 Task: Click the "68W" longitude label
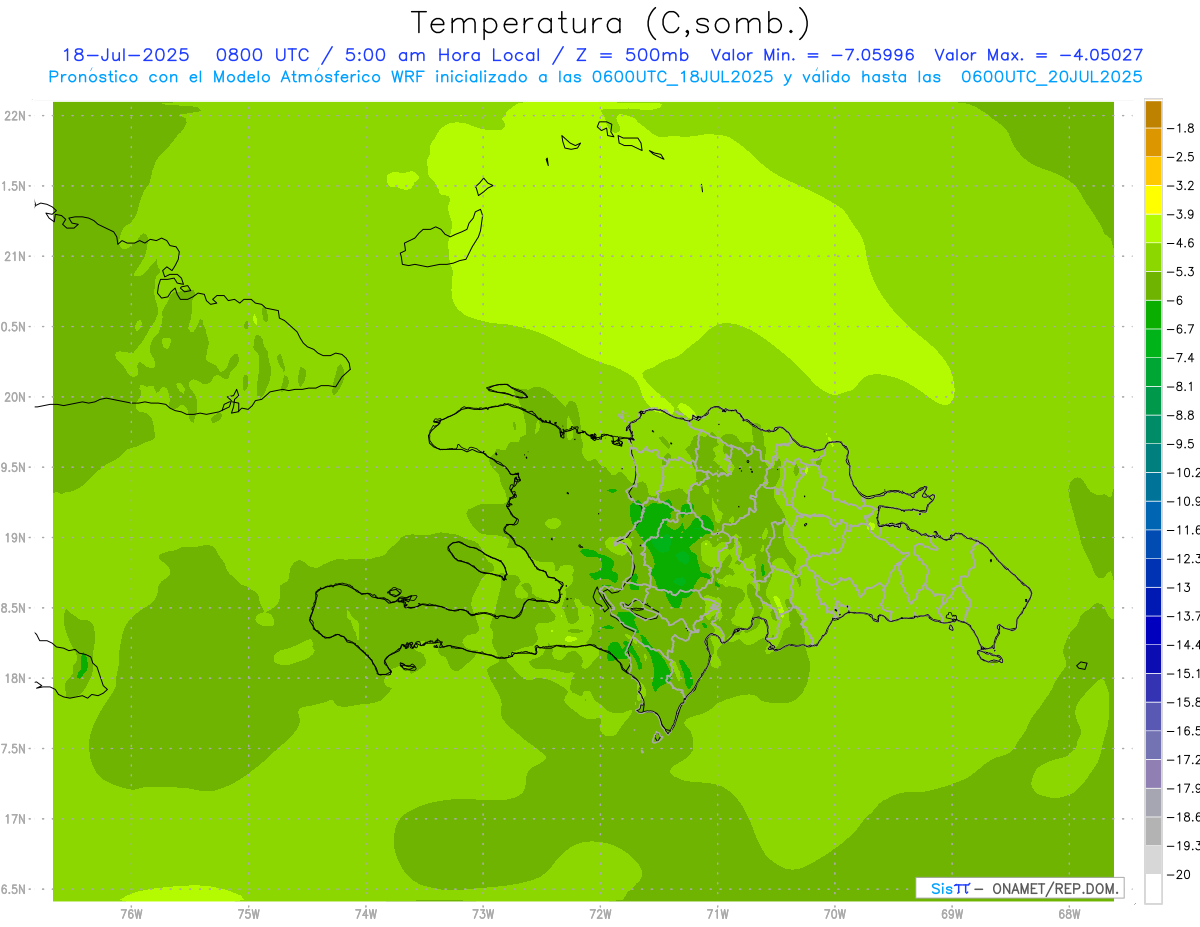(1069, 914)
